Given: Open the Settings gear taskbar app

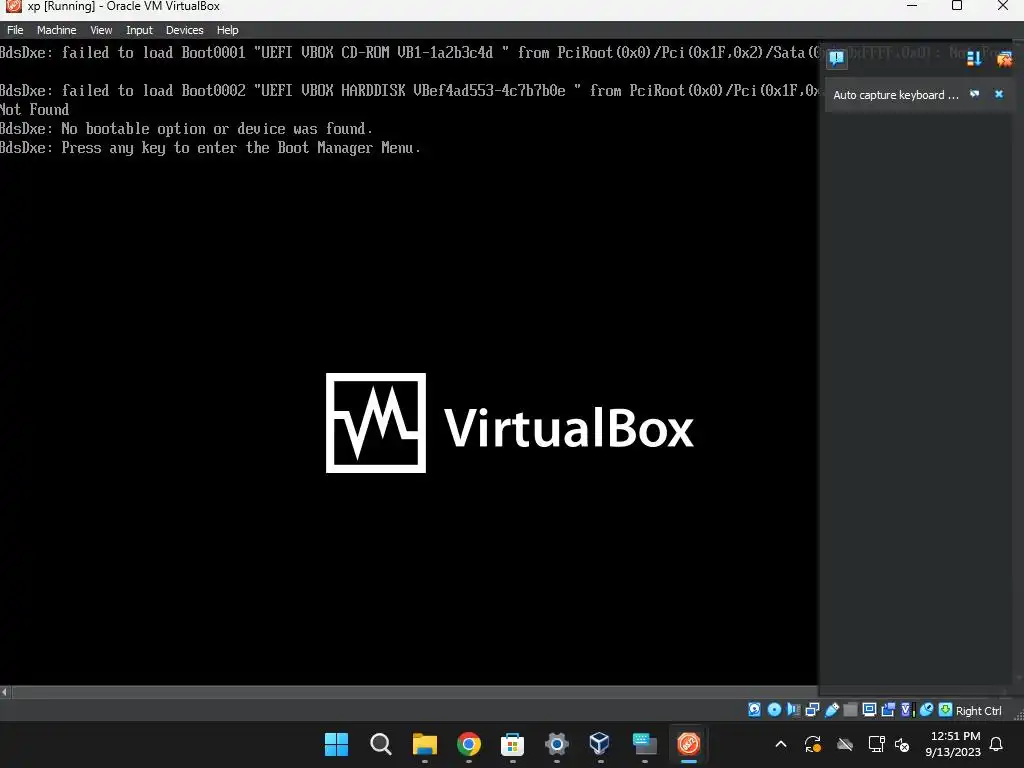Looking at the screenshot, I should (556, 744).
